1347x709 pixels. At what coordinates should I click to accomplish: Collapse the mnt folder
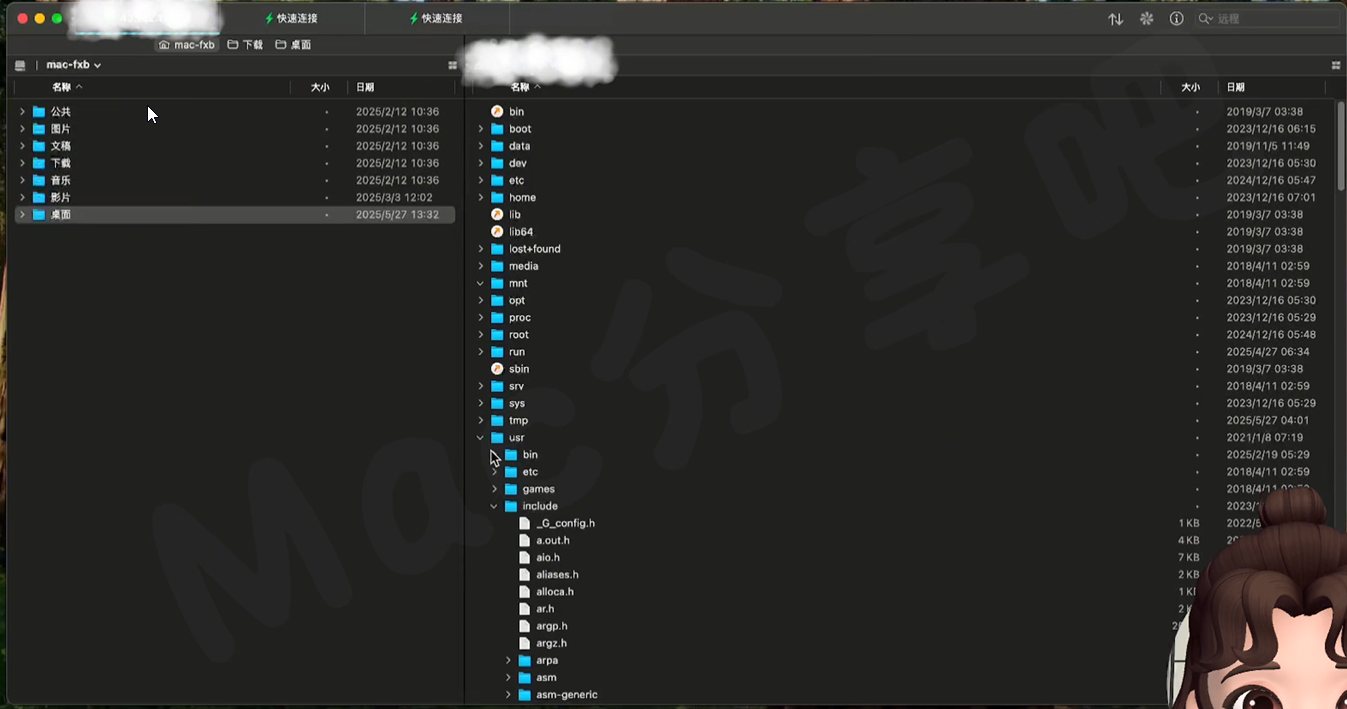[x=480, y=284]
